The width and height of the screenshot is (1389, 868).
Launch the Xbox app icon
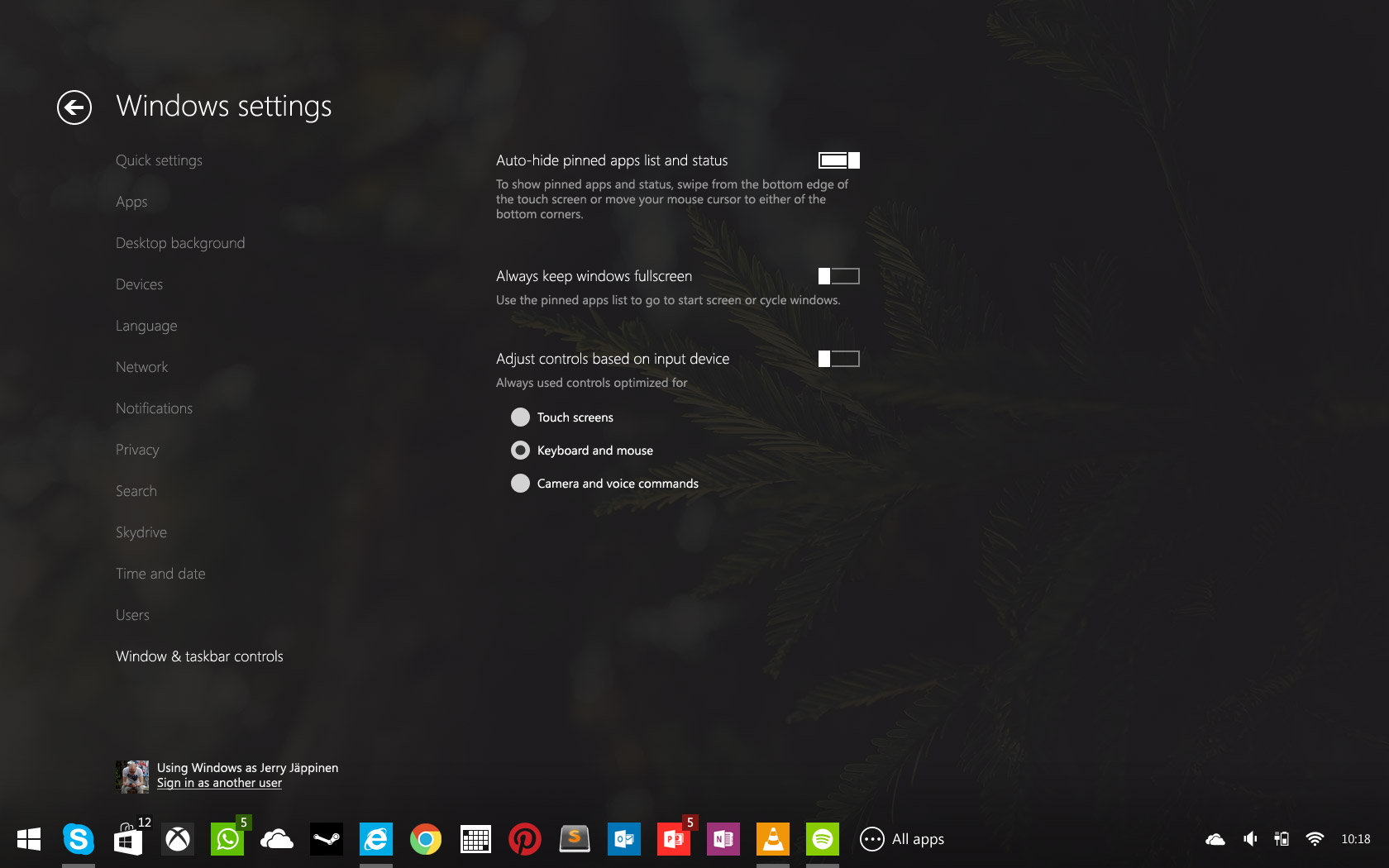(x=178, y=839)
